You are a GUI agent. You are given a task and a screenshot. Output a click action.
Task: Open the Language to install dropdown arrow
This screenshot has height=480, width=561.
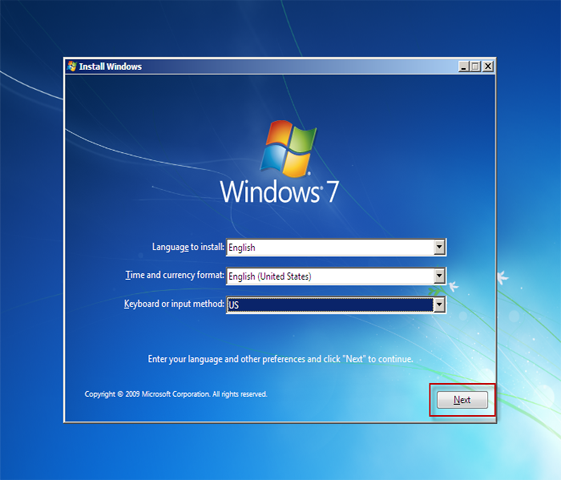pyautogui.click(x=439, y=247)
